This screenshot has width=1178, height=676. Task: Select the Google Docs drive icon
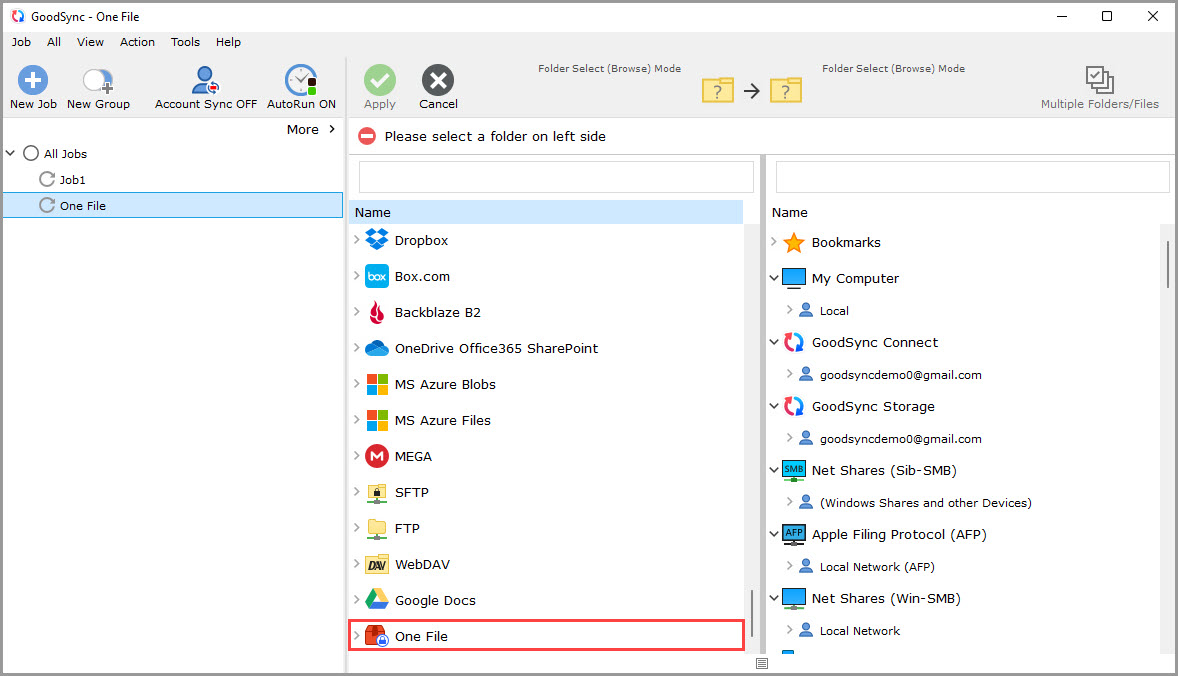376,600
